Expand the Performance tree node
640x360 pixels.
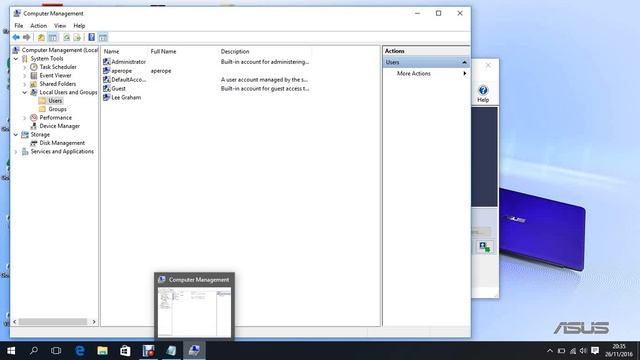(24, 118)
